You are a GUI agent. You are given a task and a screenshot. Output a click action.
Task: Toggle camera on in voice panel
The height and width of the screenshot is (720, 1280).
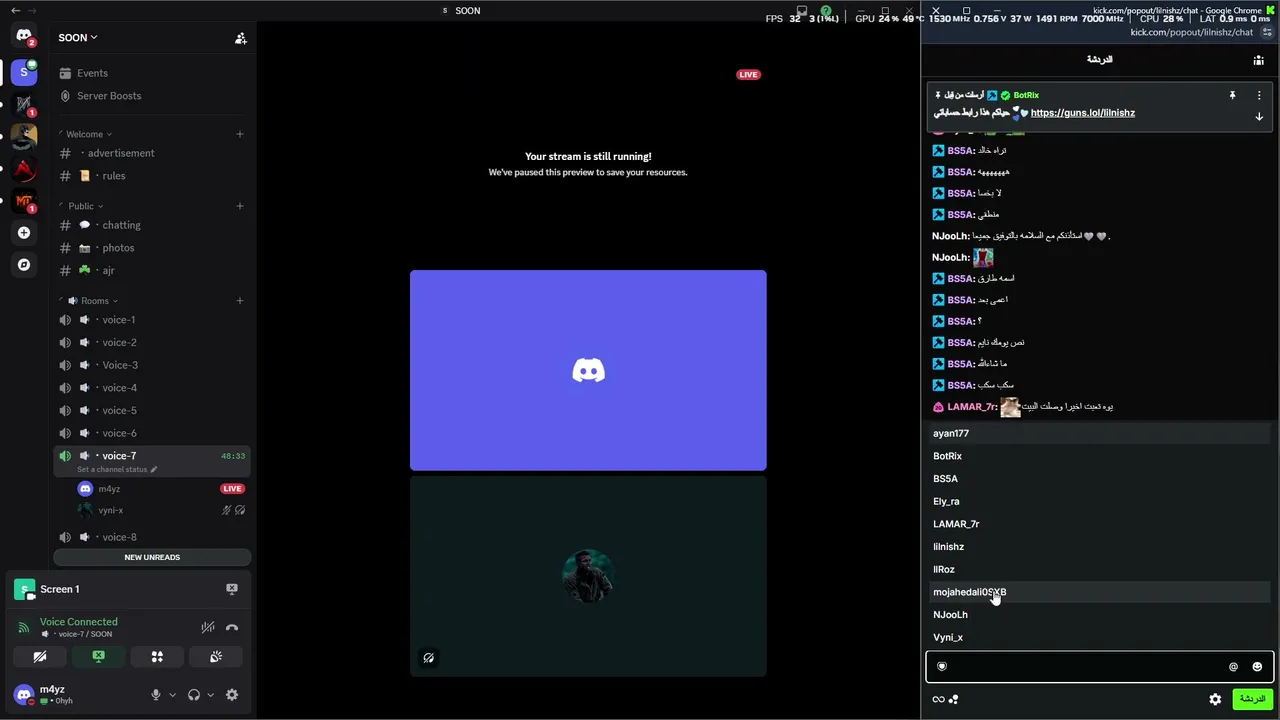[x=40, y=657]
